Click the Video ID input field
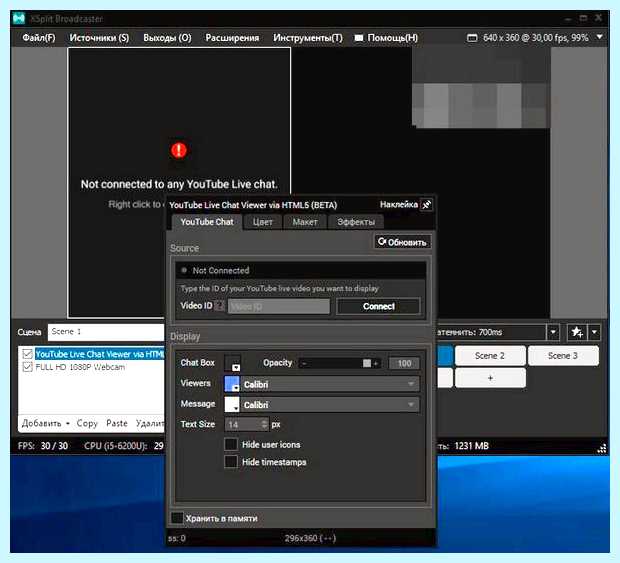Image resolution: width=620 pixels, height=563 pixels. point(279,306)
